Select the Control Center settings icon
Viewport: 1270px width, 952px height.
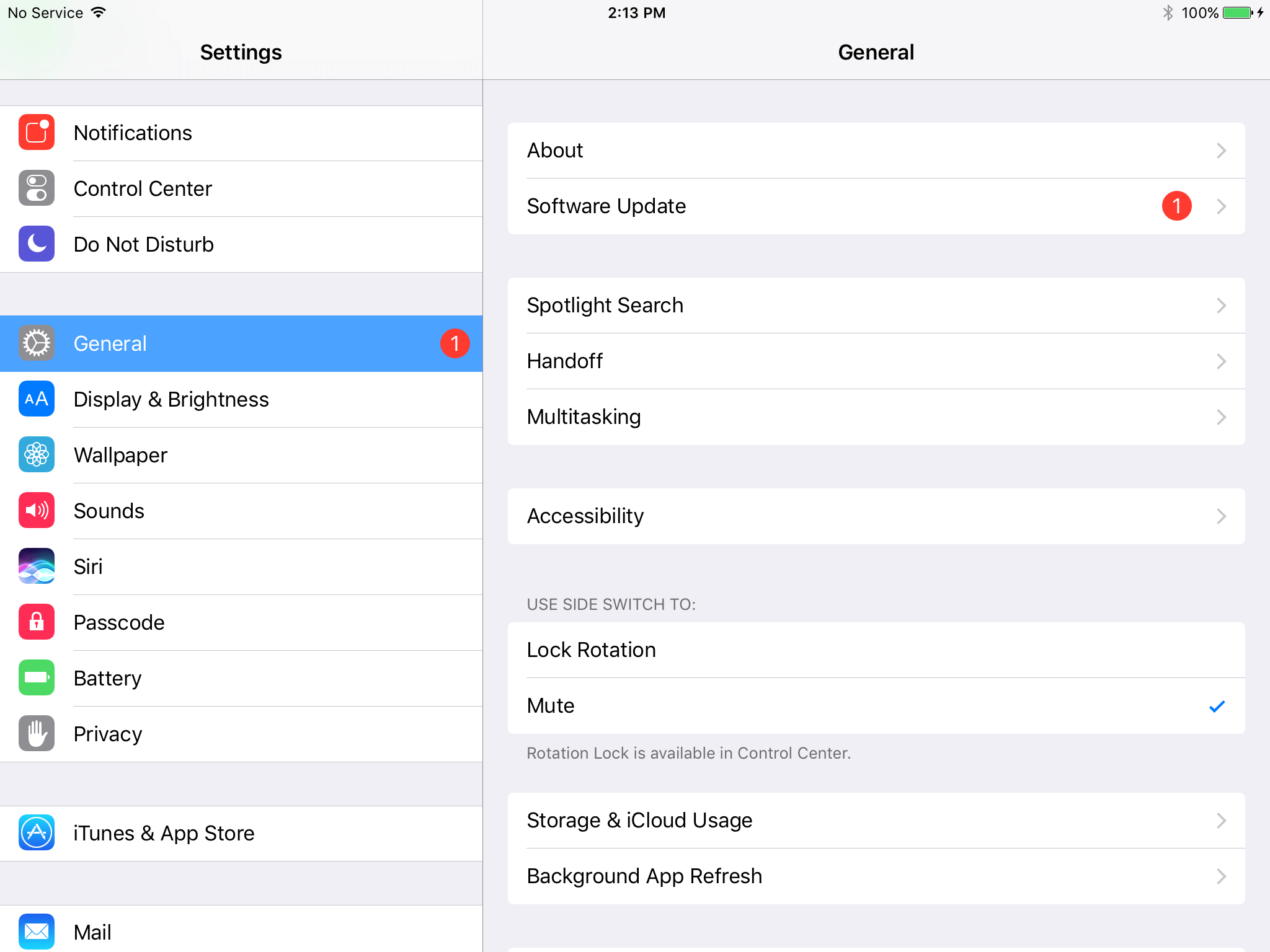pos(36,188)
